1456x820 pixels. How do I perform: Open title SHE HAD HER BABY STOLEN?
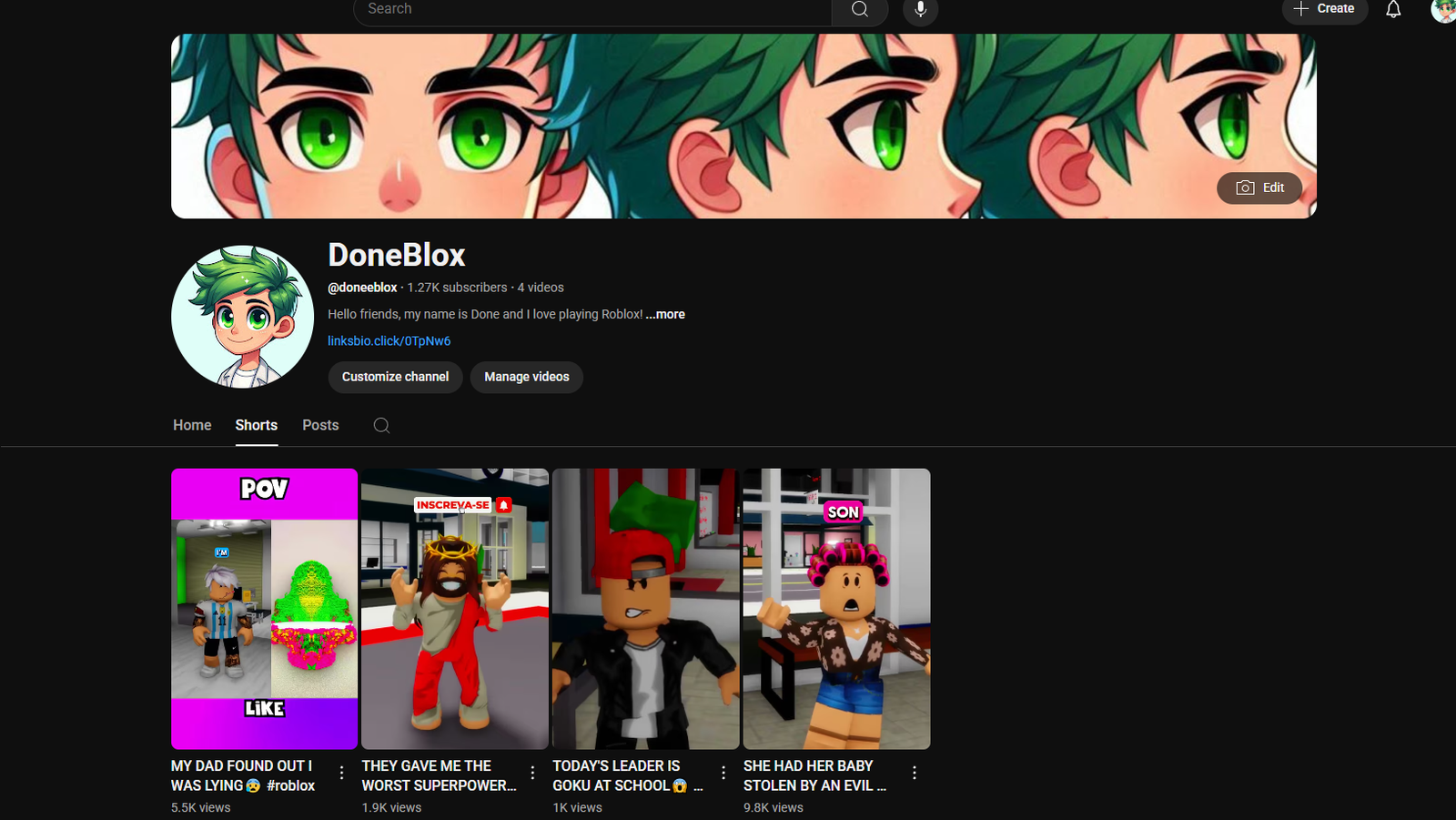(x=814, y=775)
